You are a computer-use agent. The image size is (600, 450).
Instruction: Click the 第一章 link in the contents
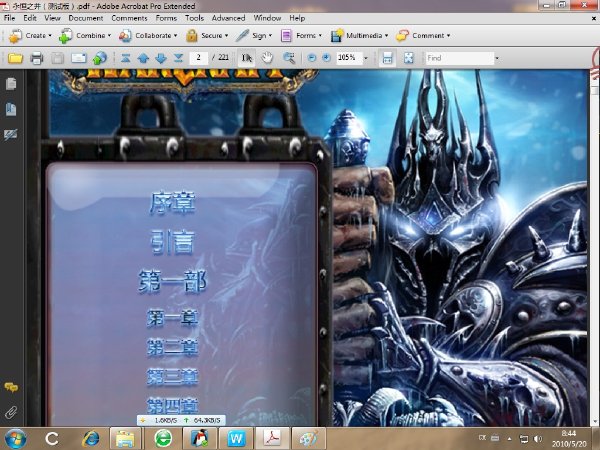click(x=173, y=318)
